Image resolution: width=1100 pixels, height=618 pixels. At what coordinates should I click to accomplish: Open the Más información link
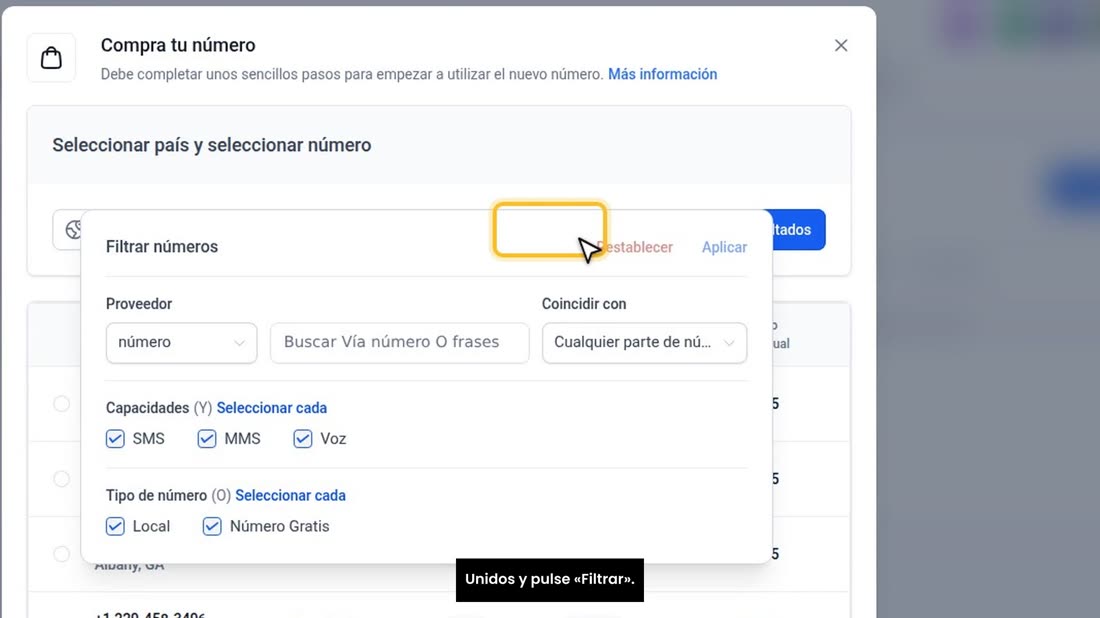pyautogui.click(x=662, y=74)
